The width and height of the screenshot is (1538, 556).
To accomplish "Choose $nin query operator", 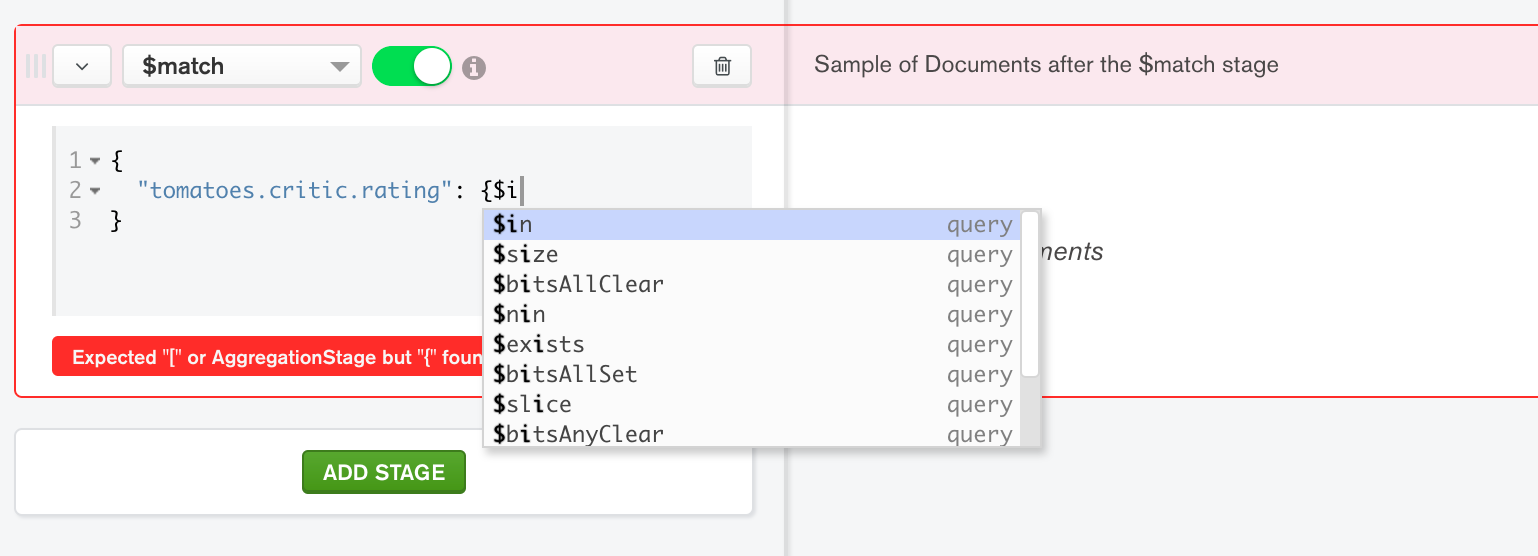I will pyautogui.click(x=752, y=315).
